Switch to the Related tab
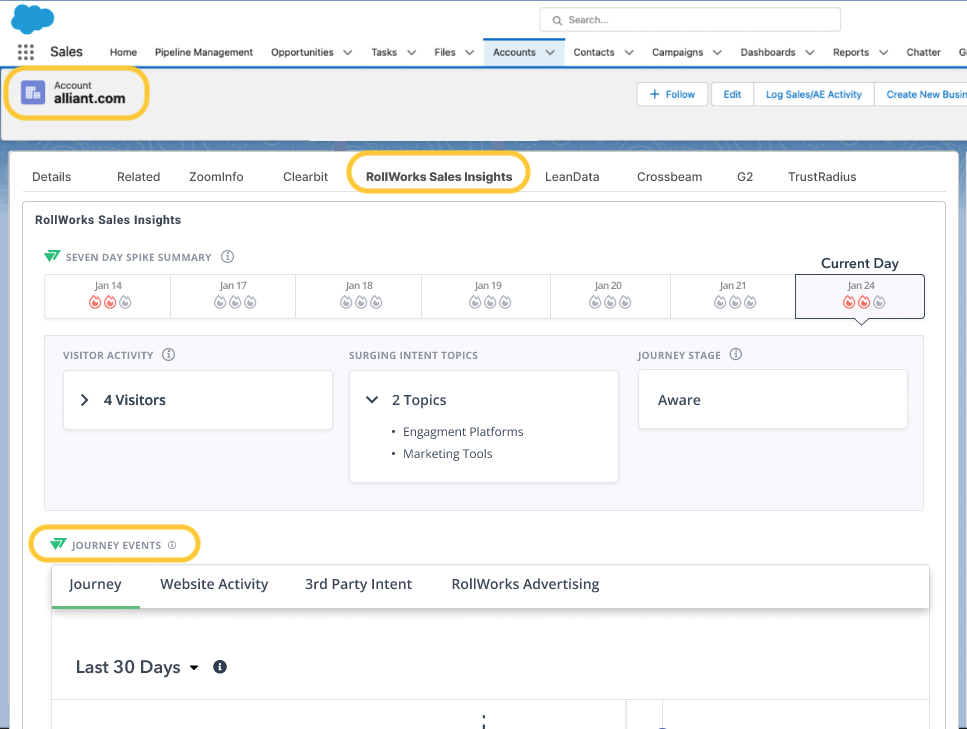Image resolution: width=967 pixels, height=729 pixels. pyautogui.click(x=138, y=177)
